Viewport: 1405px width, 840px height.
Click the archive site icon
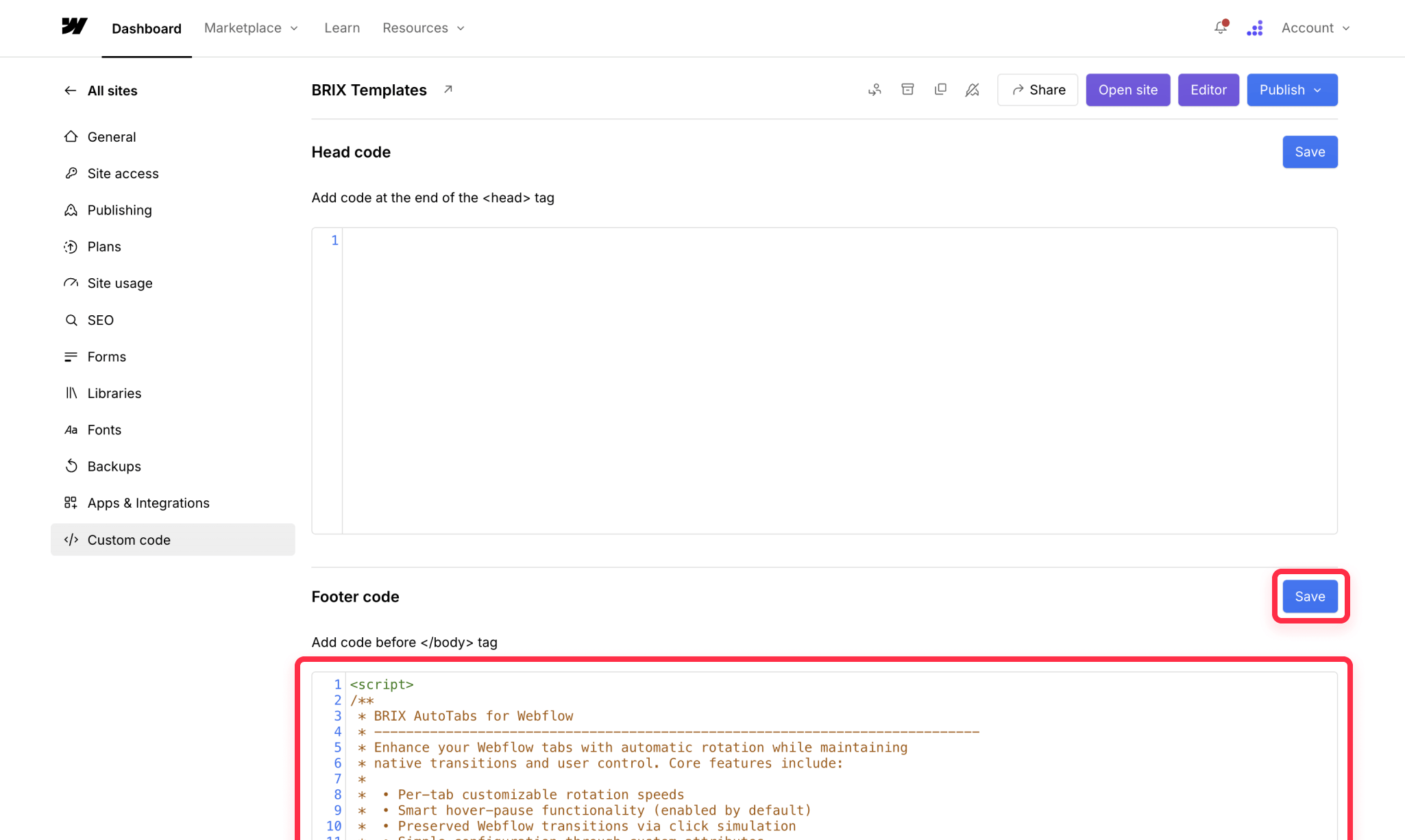coord(907,90)
